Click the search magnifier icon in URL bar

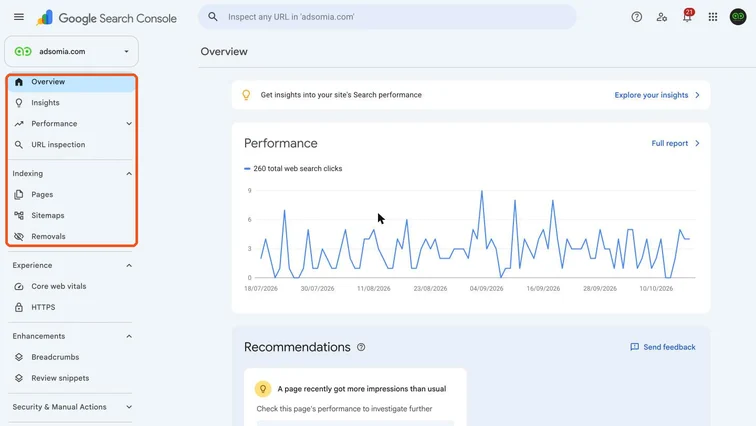click(213, 17)
